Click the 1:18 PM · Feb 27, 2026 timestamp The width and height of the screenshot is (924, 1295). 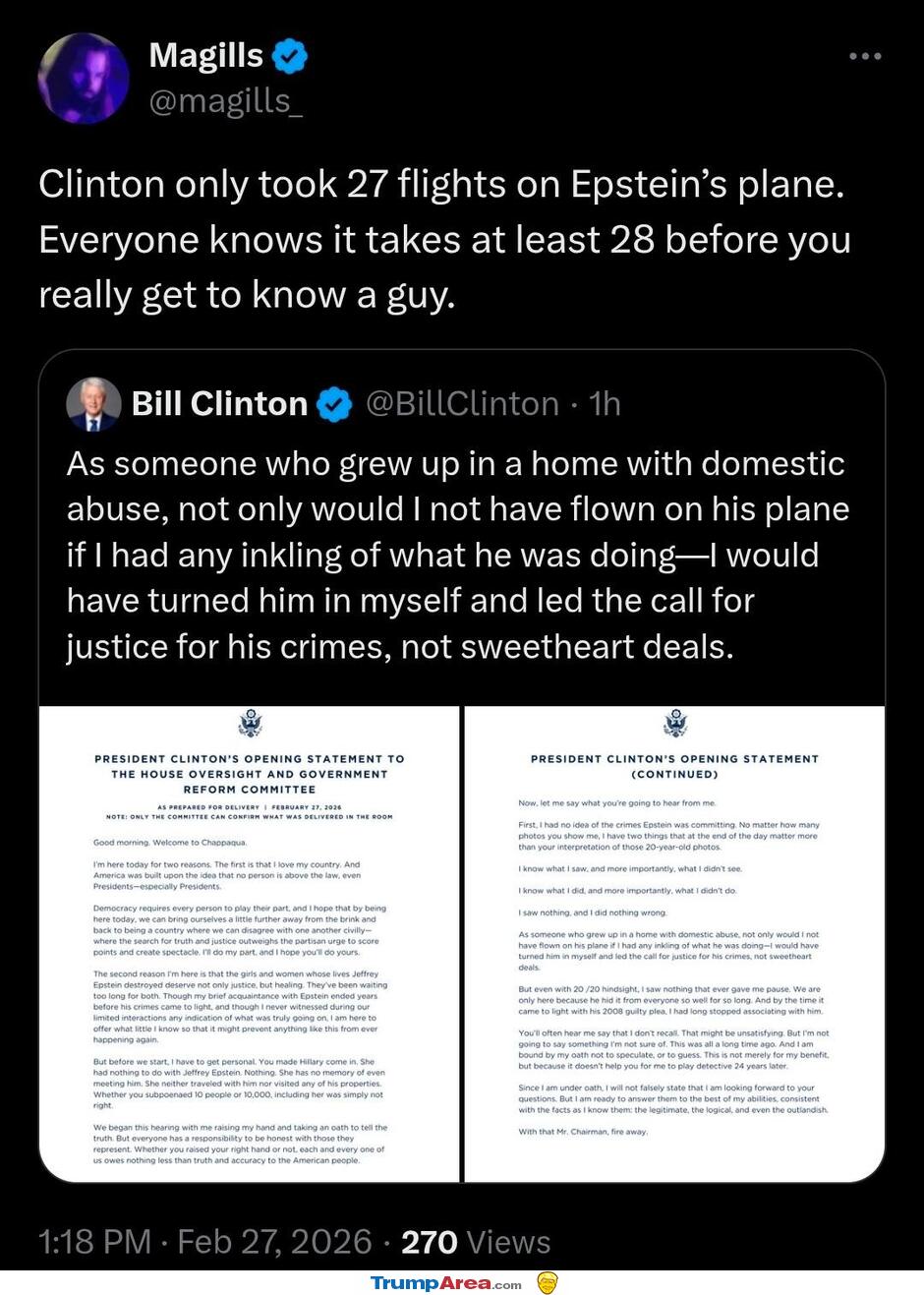(205, 1242)
